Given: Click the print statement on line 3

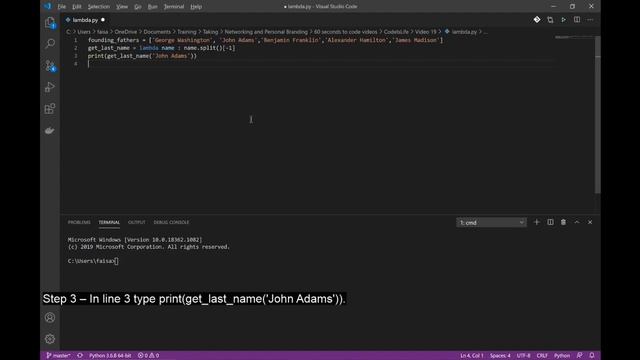Looking at the screenshot, I should (x=142, y=56).
